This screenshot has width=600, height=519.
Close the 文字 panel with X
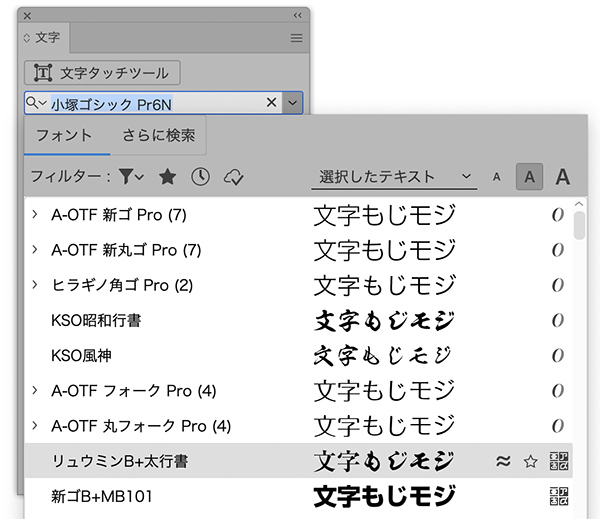(x=27, y=16)
